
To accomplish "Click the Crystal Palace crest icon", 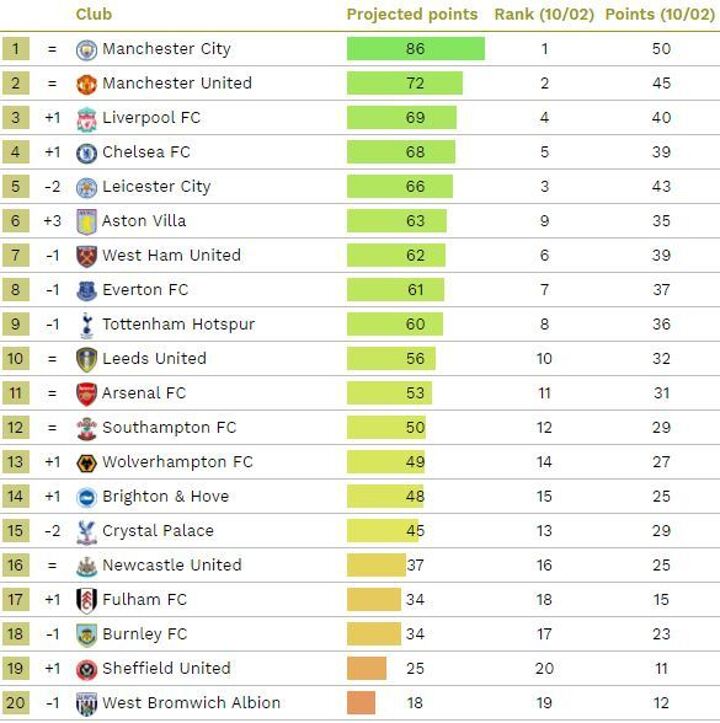I will [87, 531].
